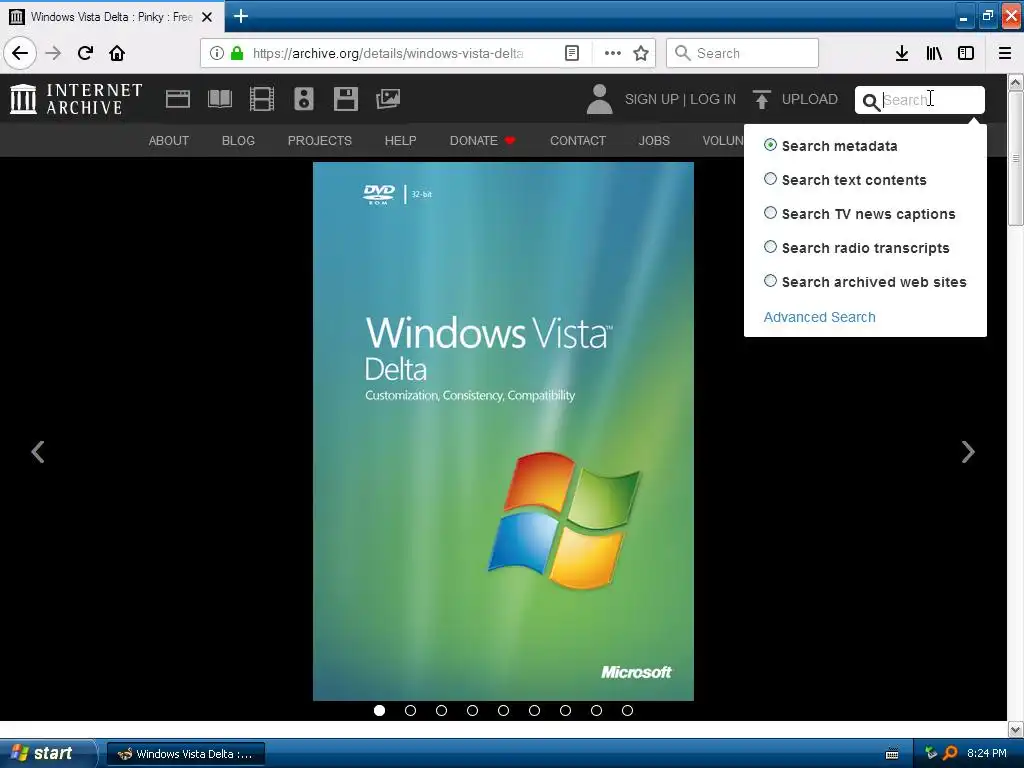Open the PROJECTS menu item
The width and height of the screenshot is (1024, 768).
click(x=320, y=140)
